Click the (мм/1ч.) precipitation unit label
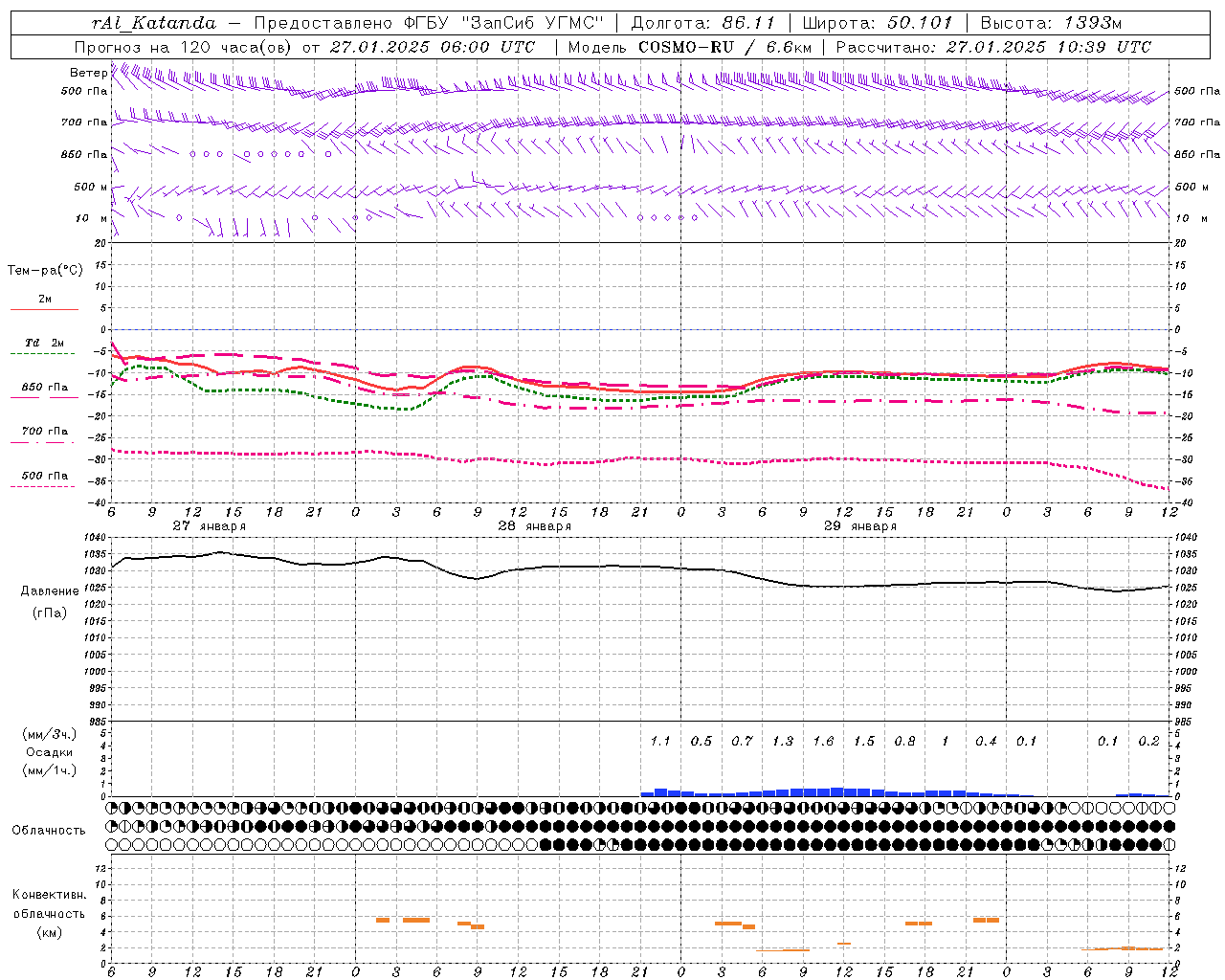1225x980 pixels. point(50,770)
